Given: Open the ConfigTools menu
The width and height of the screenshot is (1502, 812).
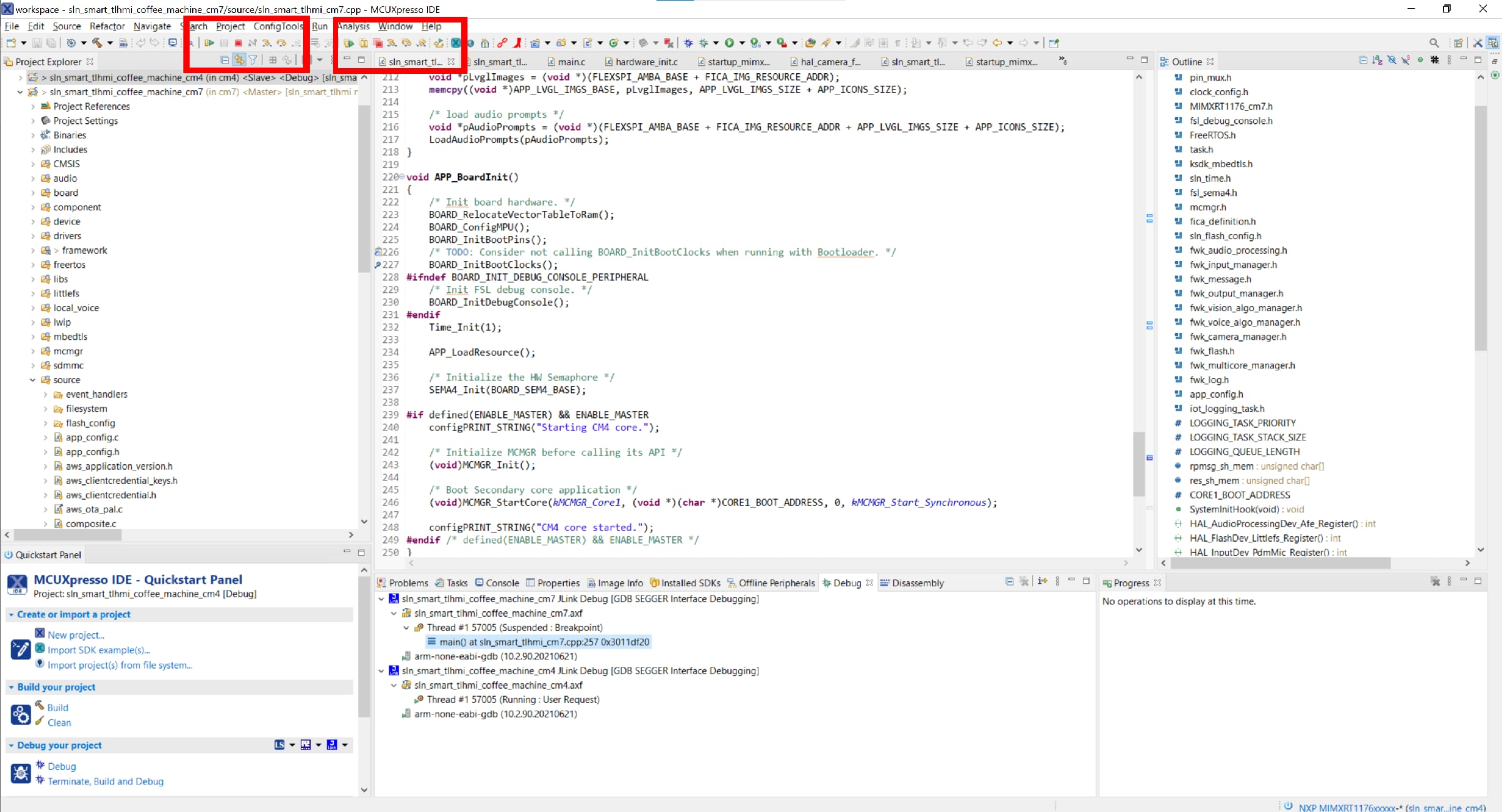Looking at the screenshot, I should 277,26.
